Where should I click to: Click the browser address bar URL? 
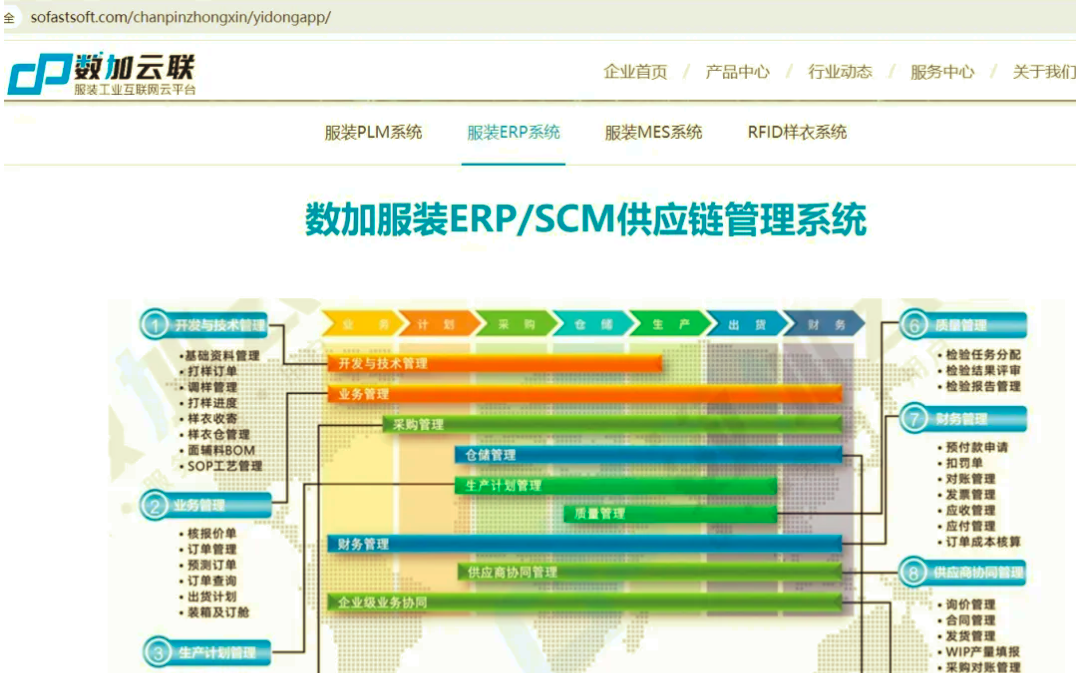(x=180, y=17)
